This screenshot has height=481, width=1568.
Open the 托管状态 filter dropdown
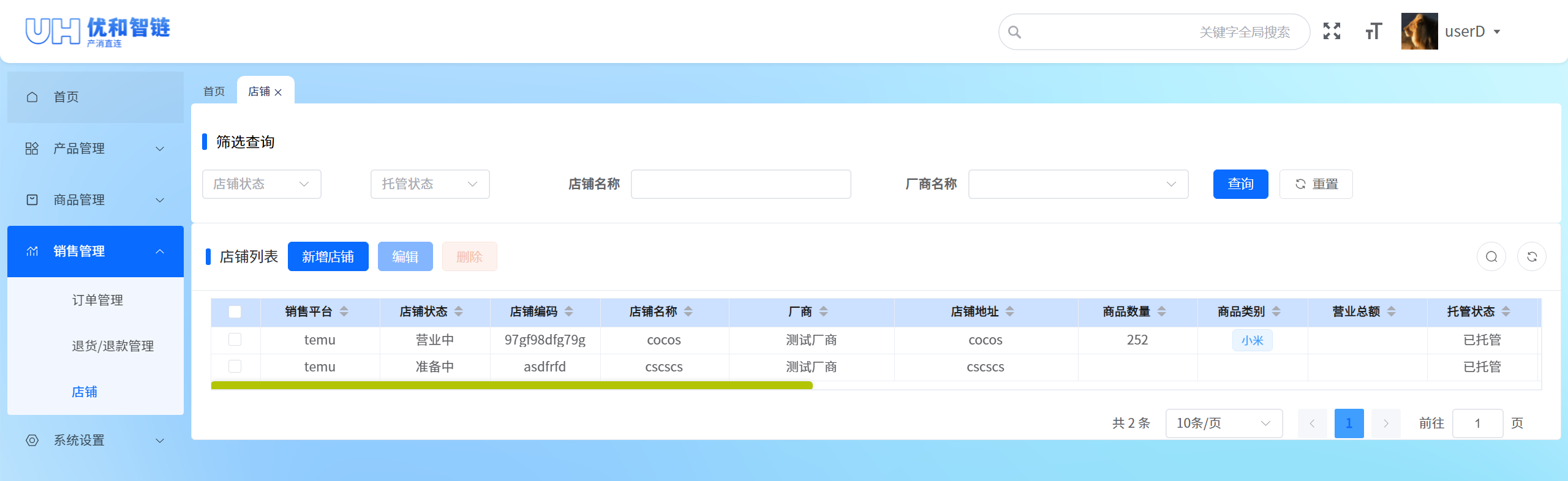click(x=430, y=184)
